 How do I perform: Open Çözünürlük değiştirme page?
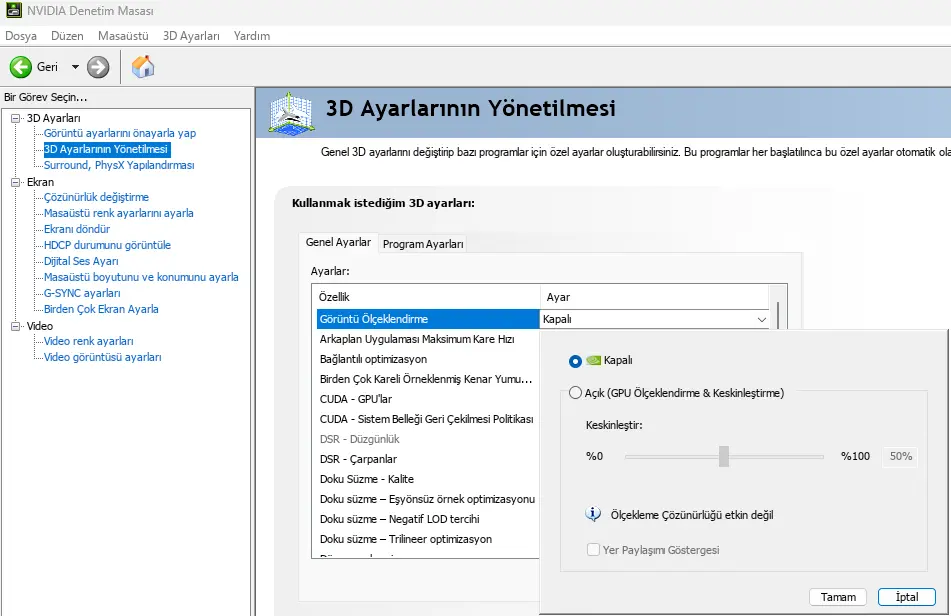coord(96,197)
